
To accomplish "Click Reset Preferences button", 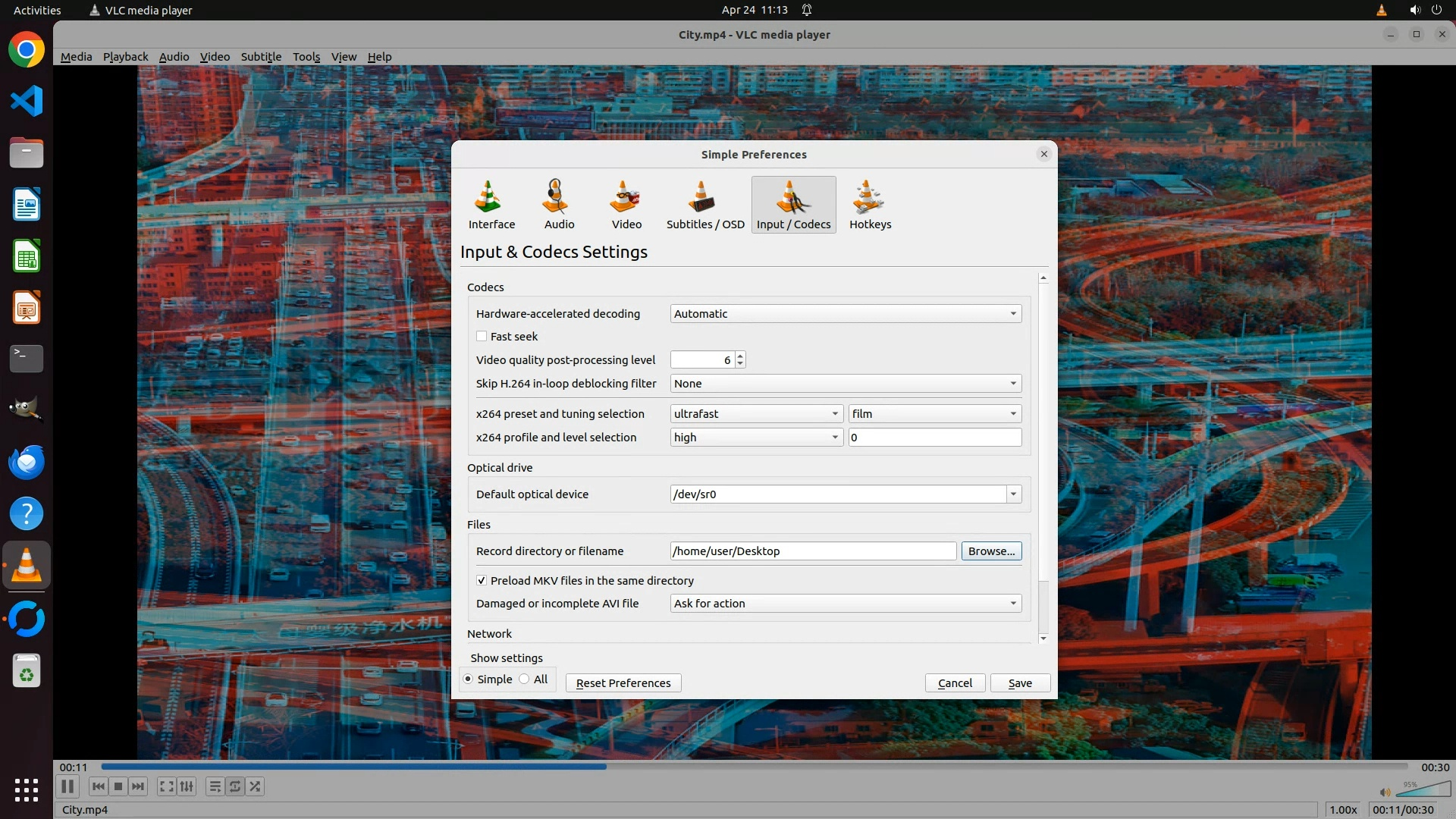I will point(623,682).
